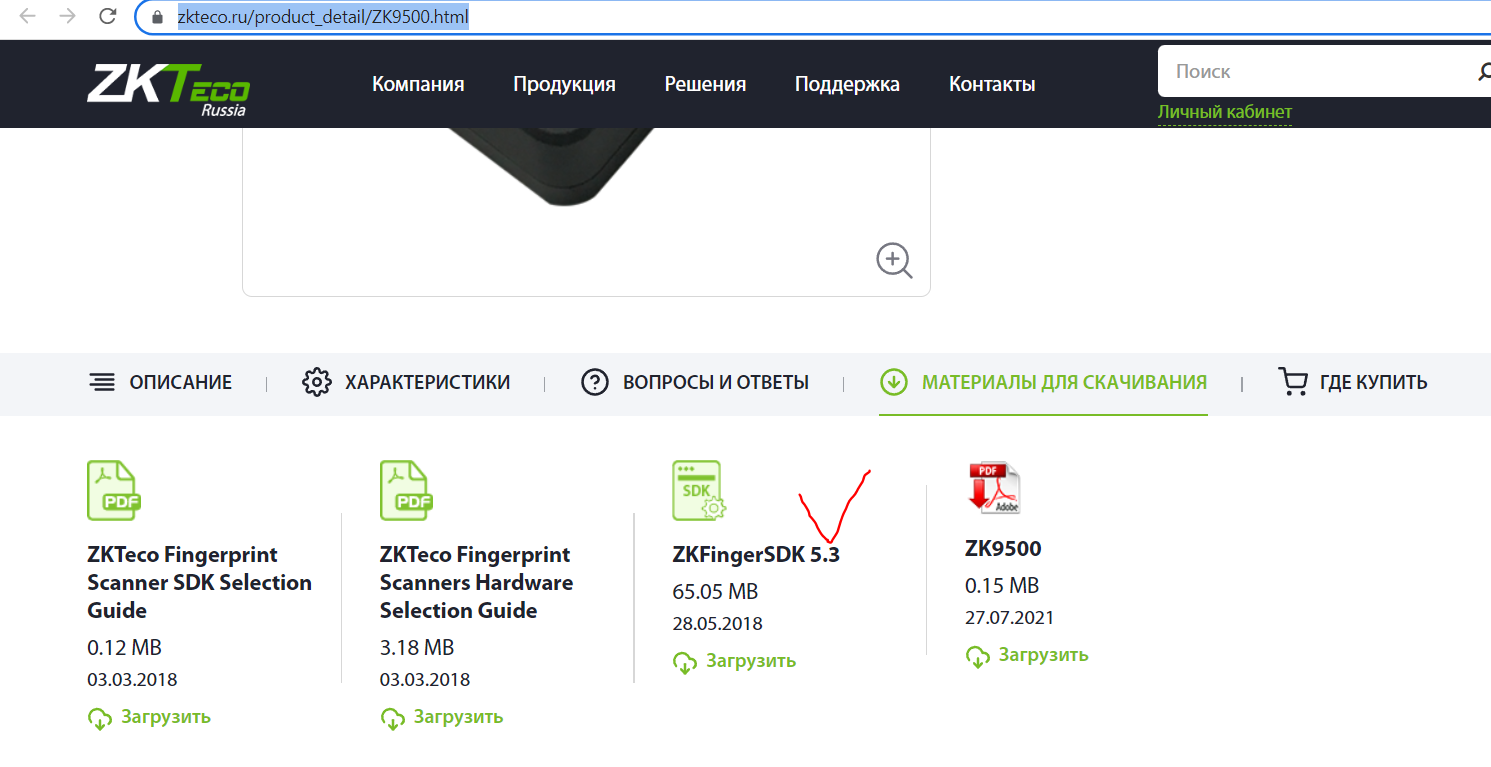
Task: Click download cloud icon under 65.05 MB file
Action: tap(684, 662)
